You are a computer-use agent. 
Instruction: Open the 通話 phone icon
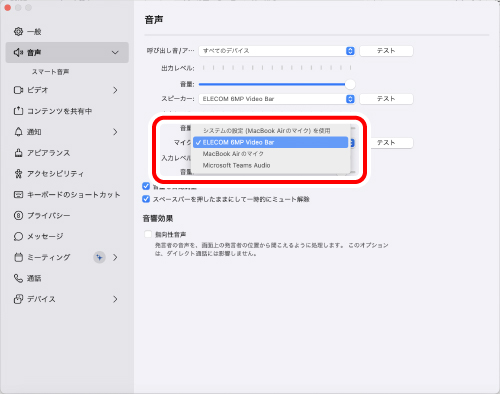tap(18, 278)
